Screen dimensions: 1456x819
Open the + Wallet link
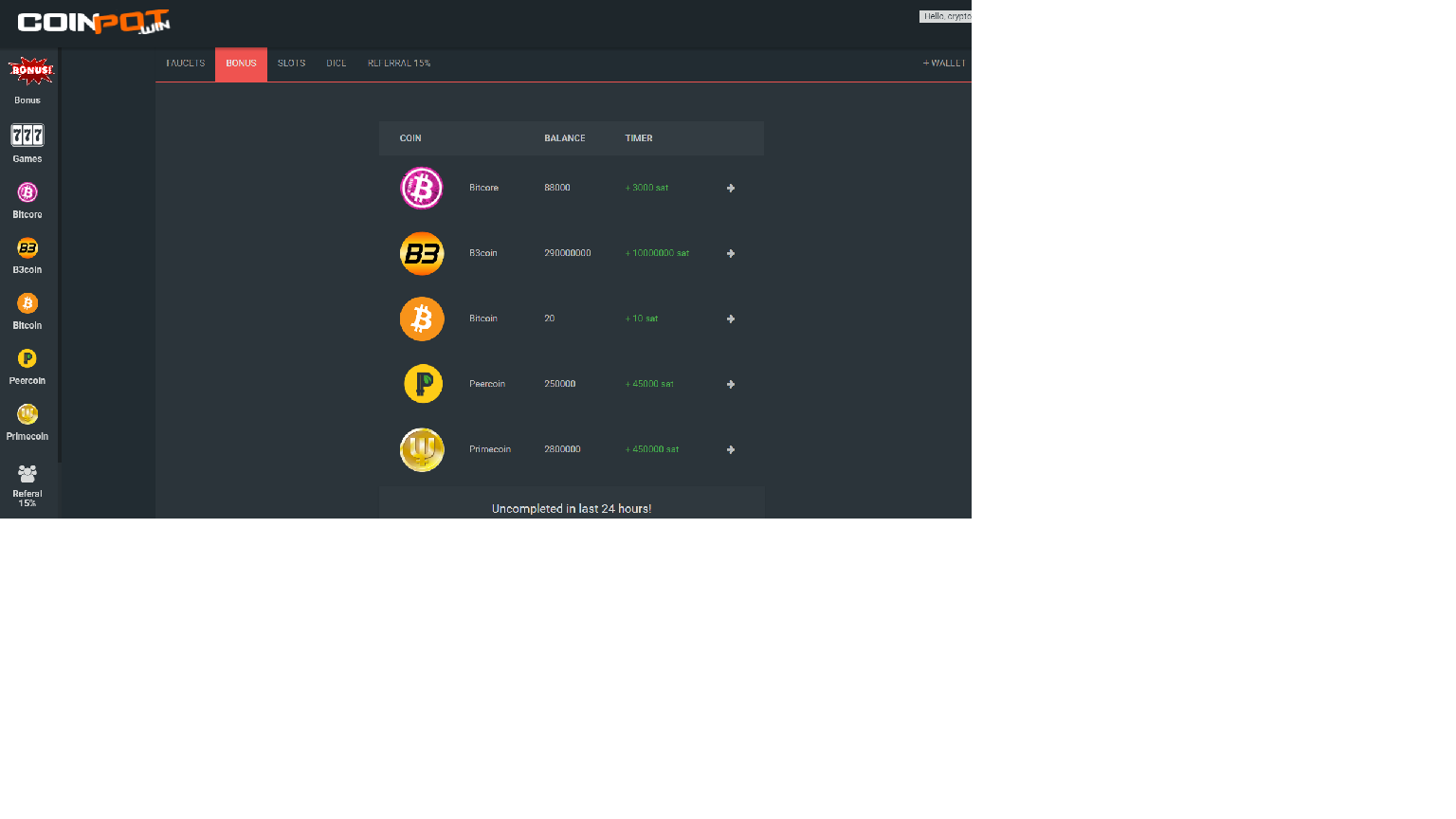(944, 64)
